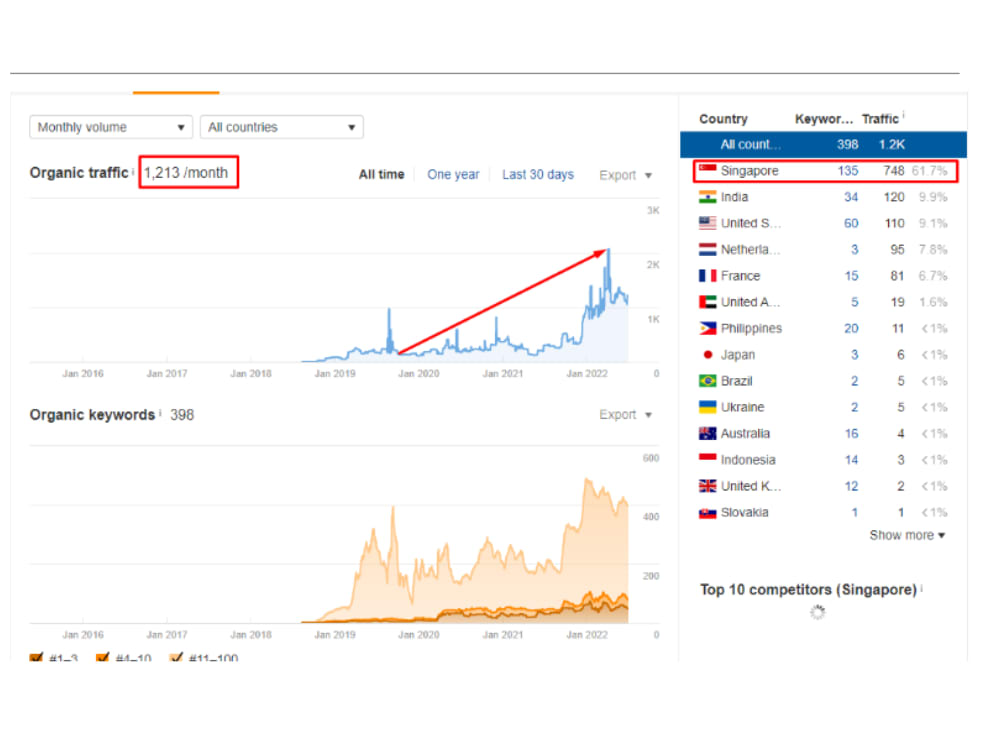Open Netherlands keywords count 3
The height and width of the screenshot is (750, 1000).
[855, 249]
